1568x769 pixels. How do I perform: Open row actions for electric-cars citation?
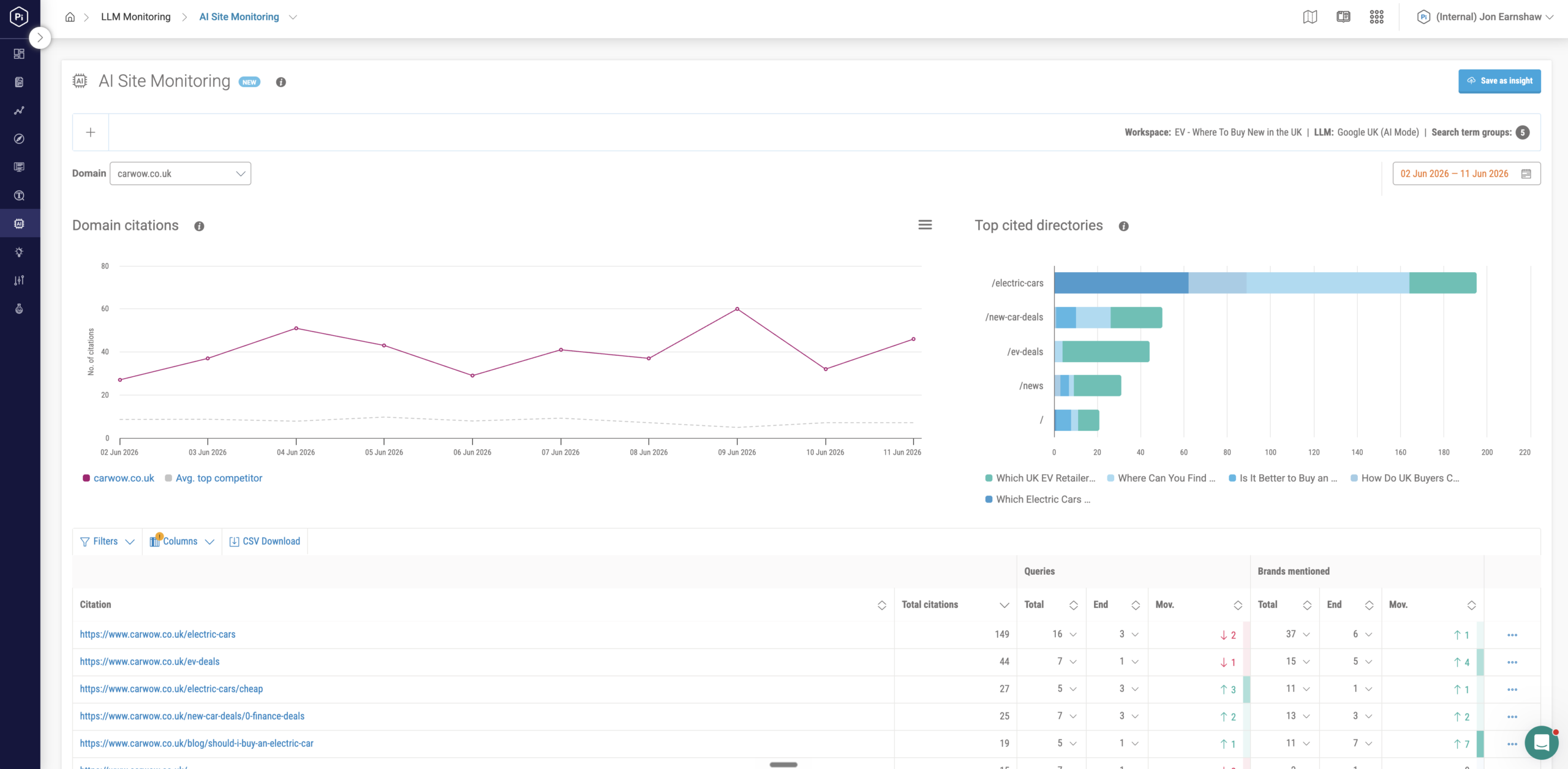coord(1512,635)
